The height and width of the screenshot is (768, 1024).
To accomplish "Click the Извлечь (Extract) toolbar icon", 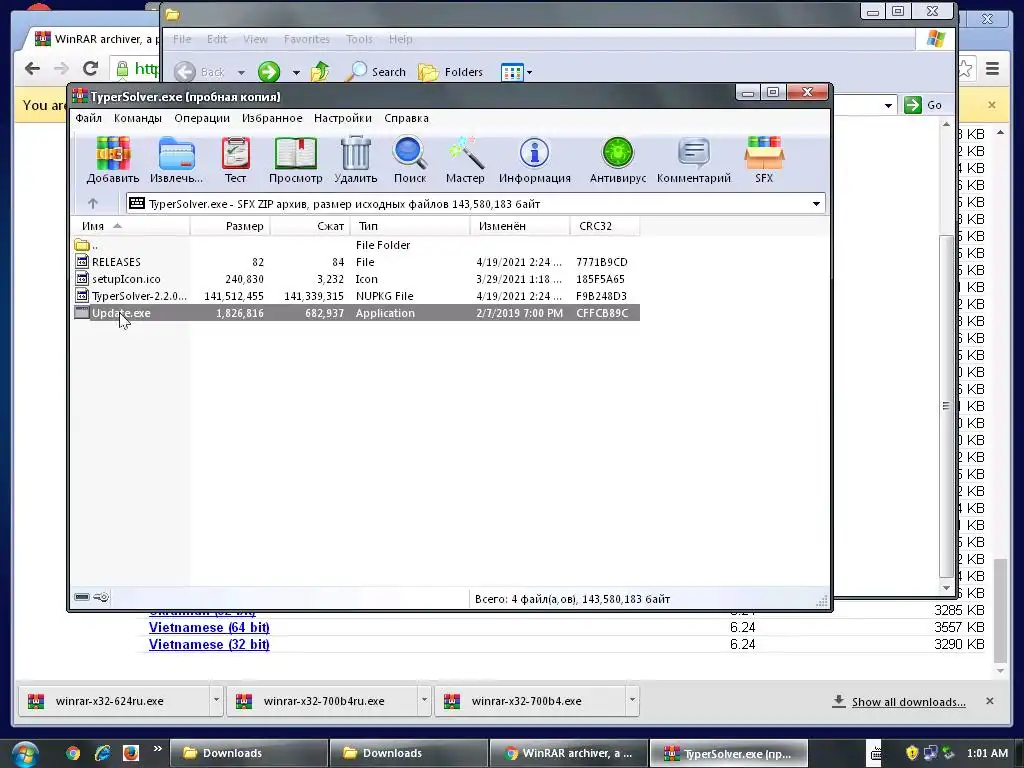I will pyautogui.click(x=176, y=160).
